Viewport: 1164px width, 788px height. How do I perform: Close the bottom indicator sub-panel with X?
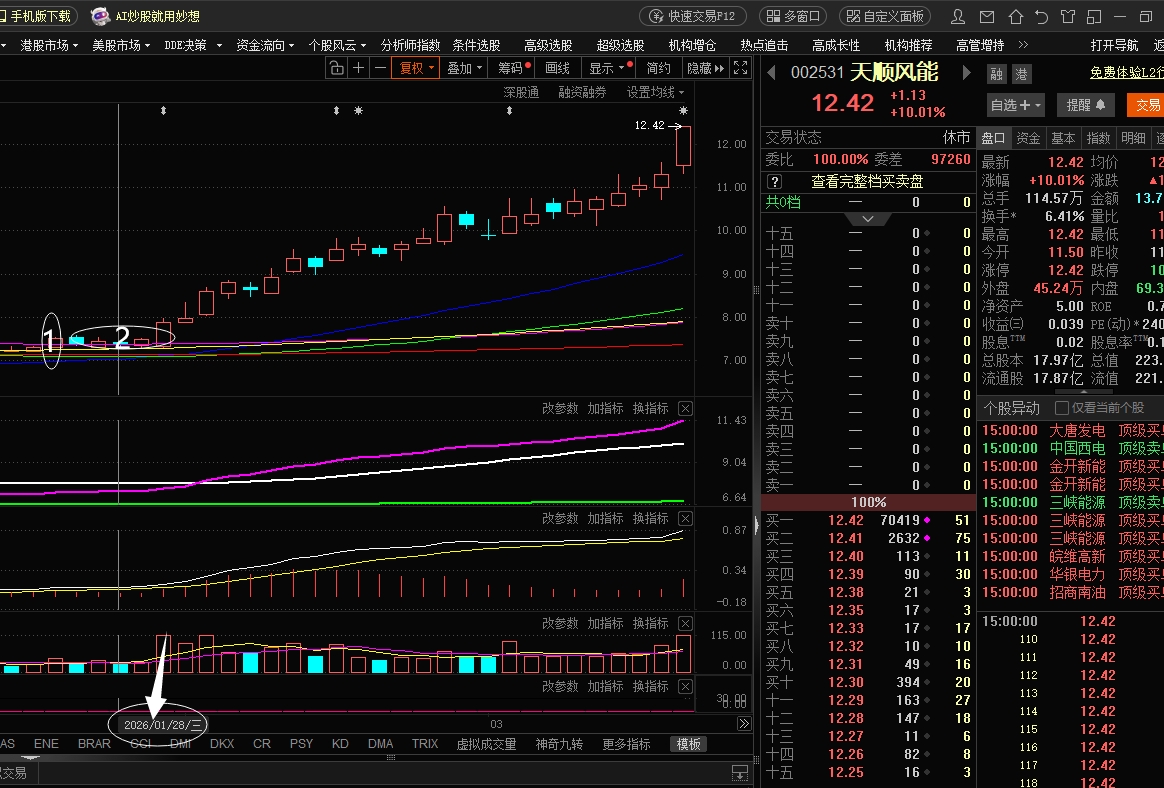point(686,686)
